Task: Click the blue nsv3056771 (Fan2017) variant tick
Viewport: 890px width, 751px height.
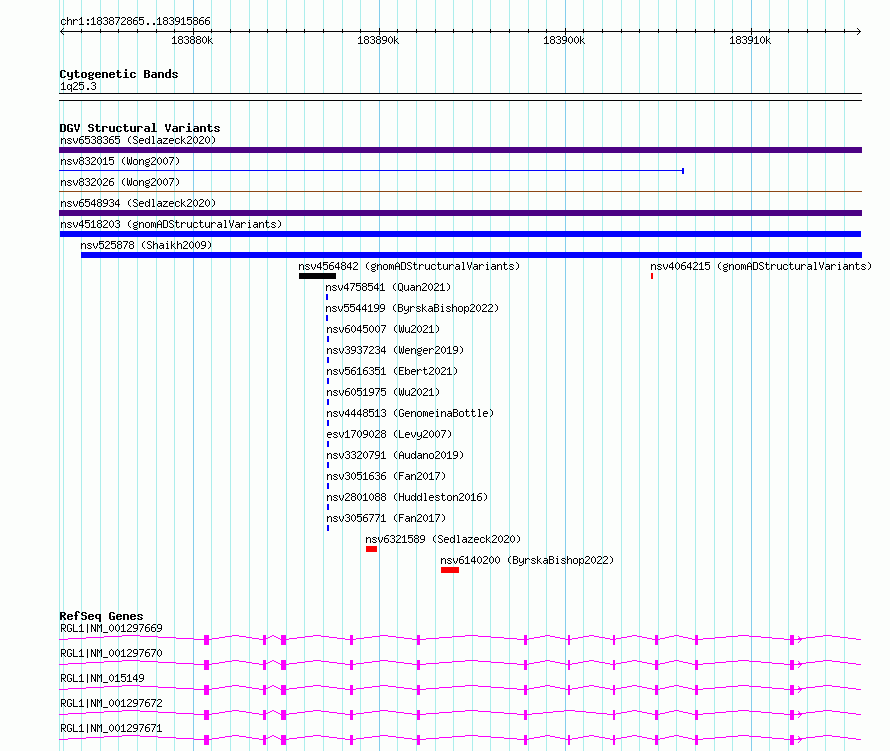Action: coord(328,528)
